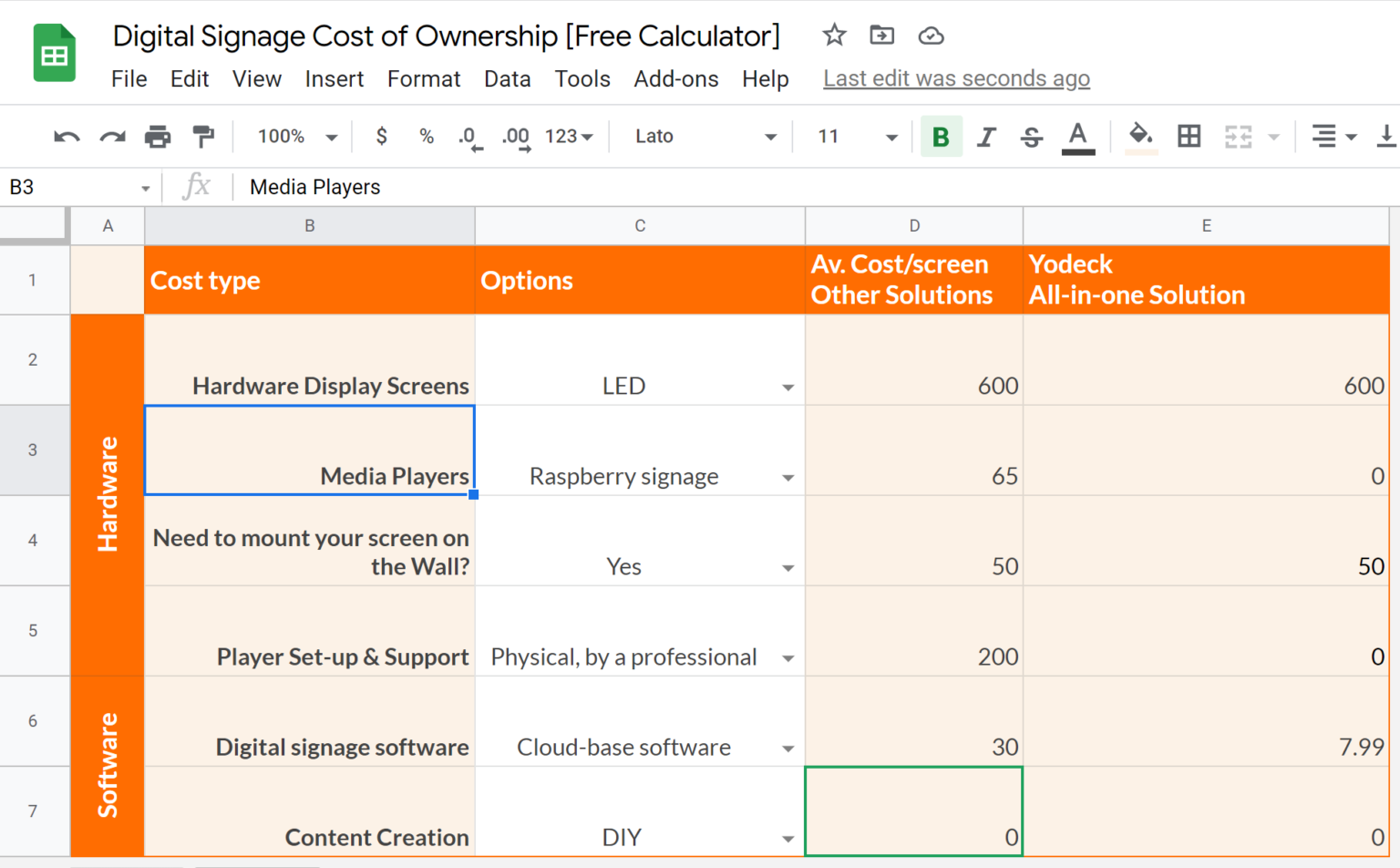Screen dimensions: 1400x868
Task: Open the Add-ons menu
Action: [x=676, y=78]
